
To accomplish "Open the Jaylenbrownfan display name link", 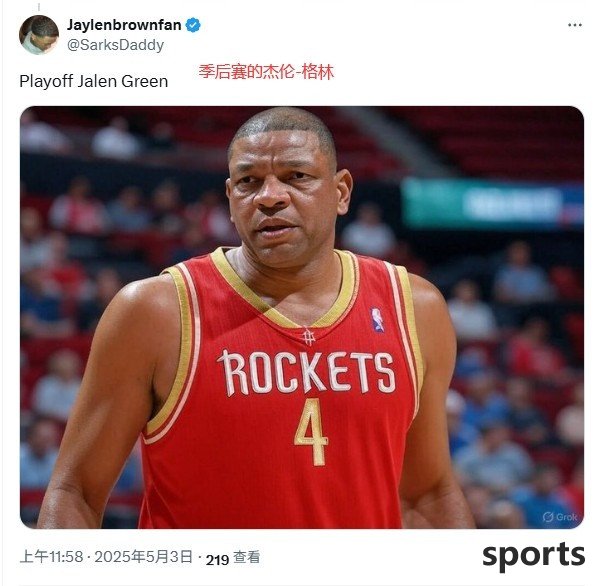I will point(124,25).
